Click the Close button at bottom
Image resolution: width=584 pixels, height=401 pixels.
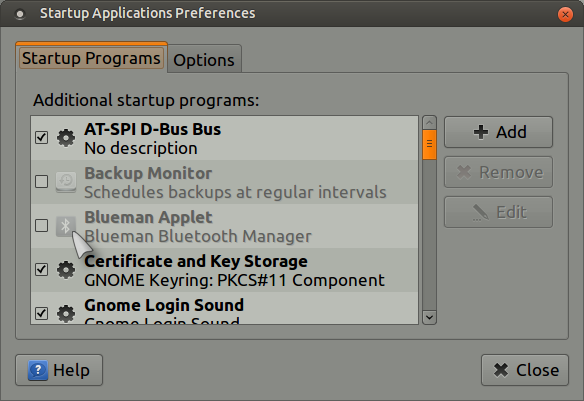click(x=525, y=370)
